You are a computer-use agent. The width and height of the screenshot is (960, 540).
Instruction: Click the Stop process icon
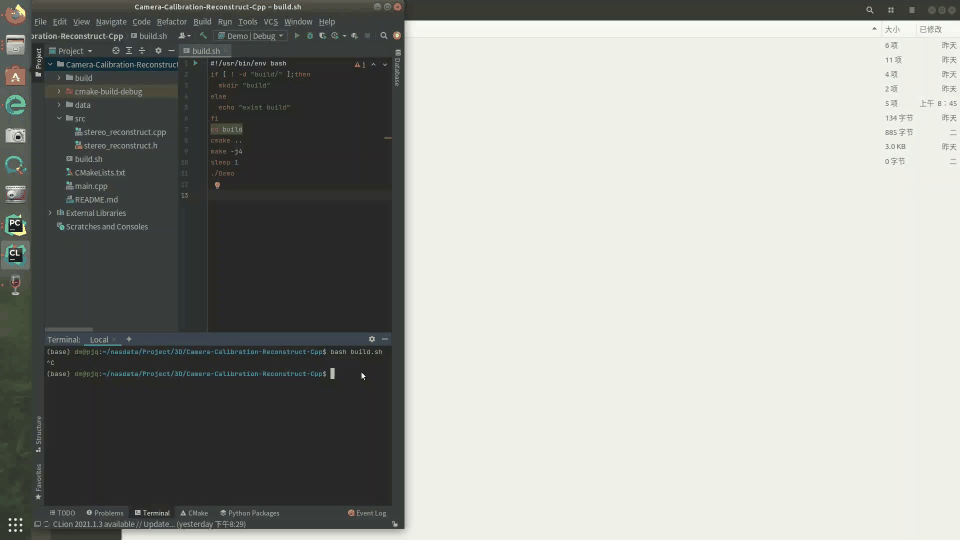(x=367, y=36)
